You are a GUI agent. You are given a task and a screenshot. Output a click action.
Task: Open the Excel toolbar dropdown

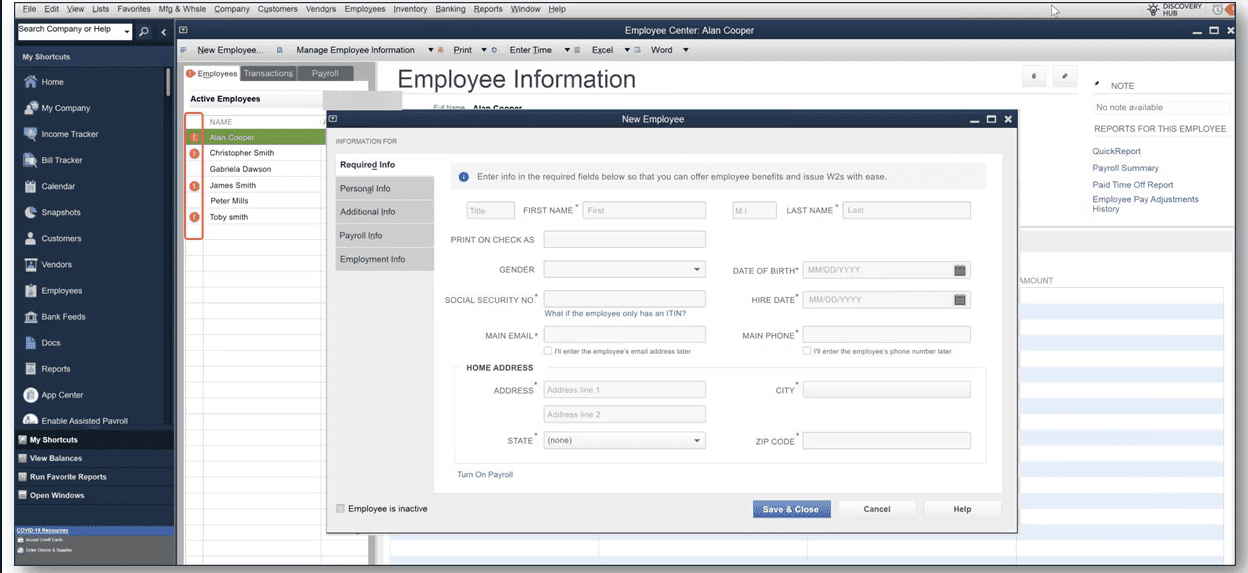pyautogui.click(x=627, y=50)
